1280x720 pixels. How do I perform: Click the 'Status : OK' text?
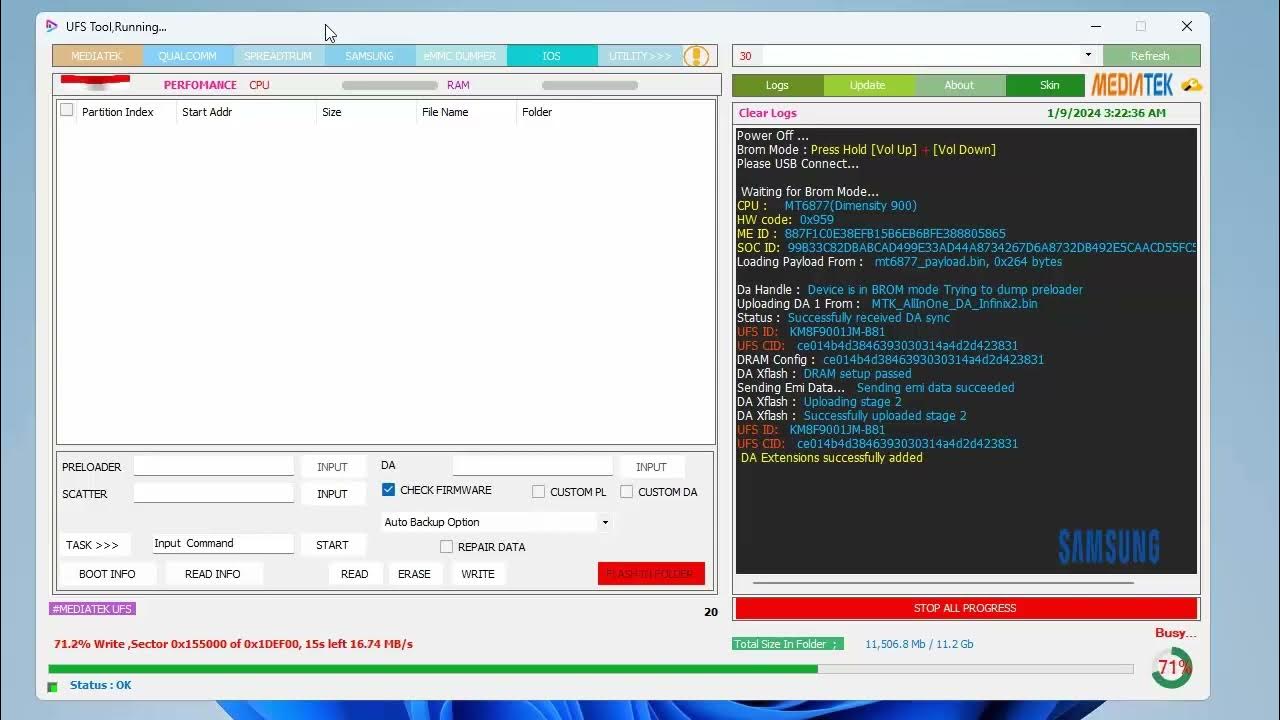pyautogui.click(x=100, y=685)
